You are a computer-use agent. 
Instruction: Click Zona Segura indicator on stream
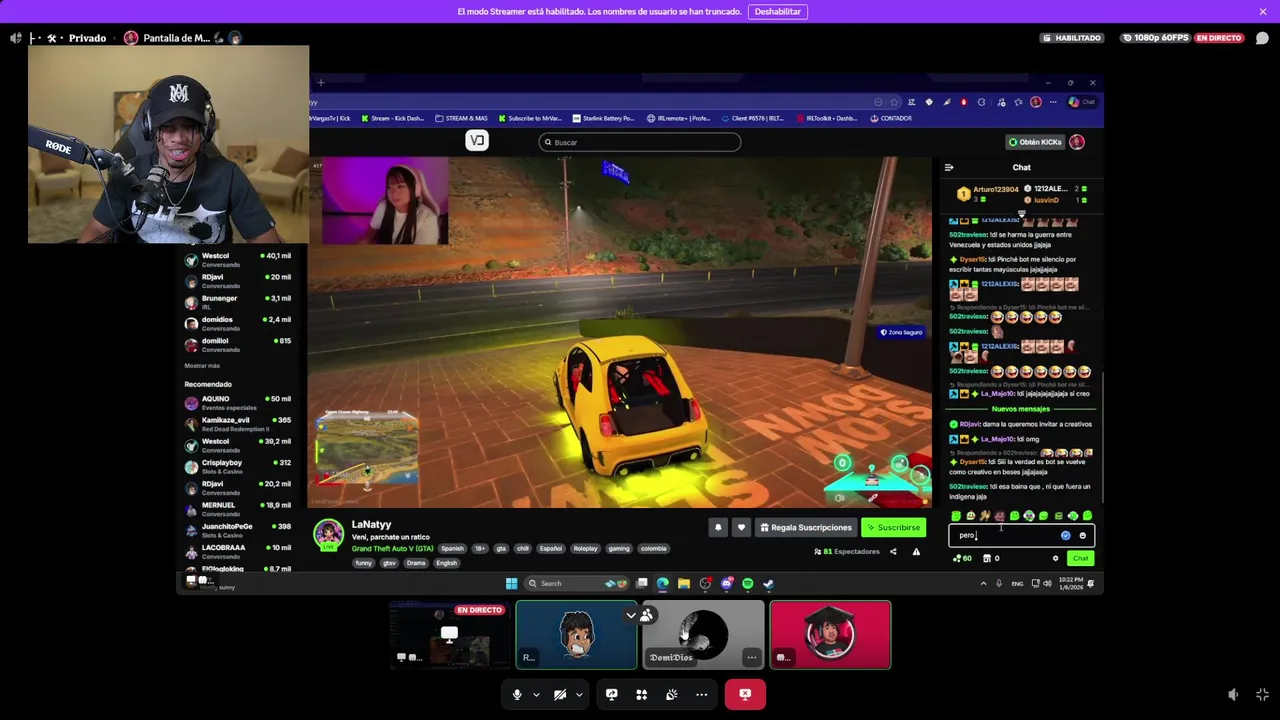coord(901,332)
